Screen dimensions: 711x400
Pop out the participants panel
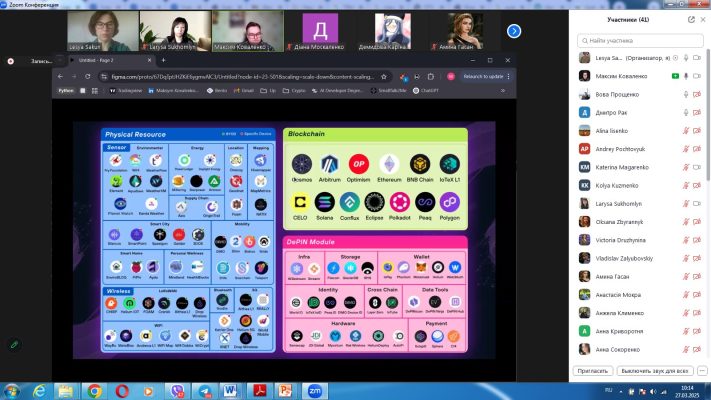691,20
